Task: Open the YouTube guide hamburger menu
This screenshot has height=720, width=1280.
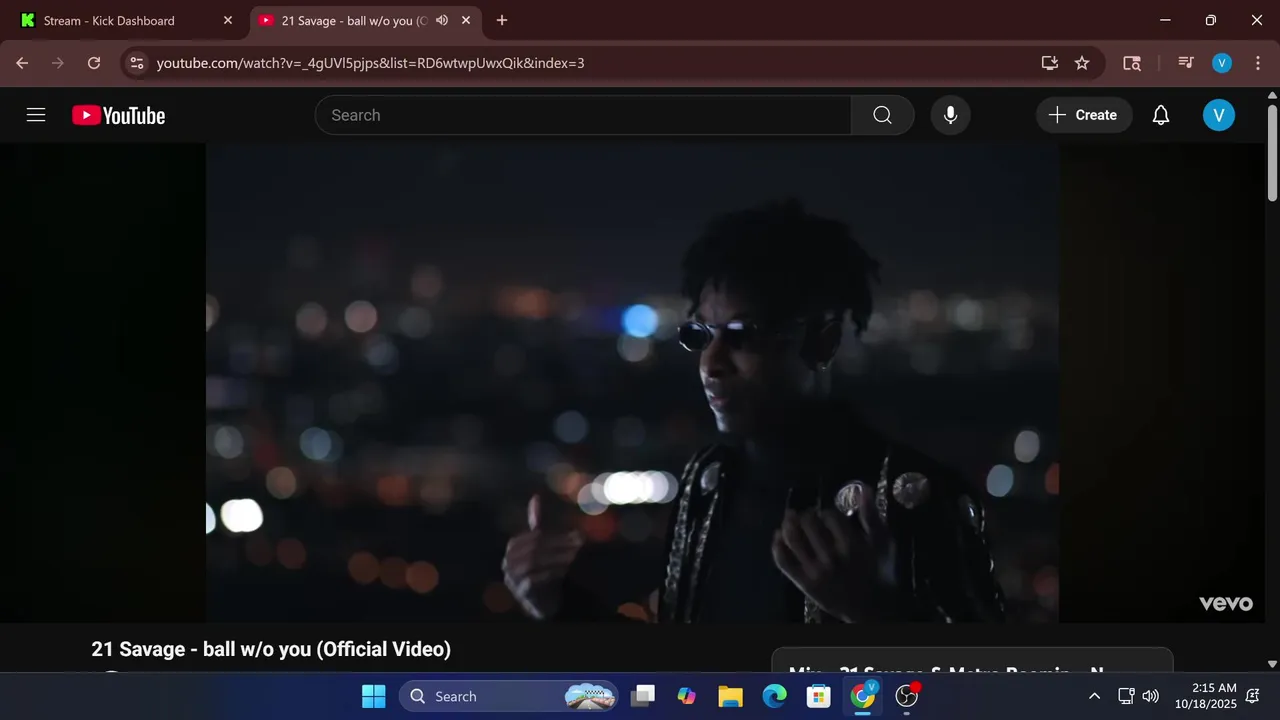Action: pos(36,115)
